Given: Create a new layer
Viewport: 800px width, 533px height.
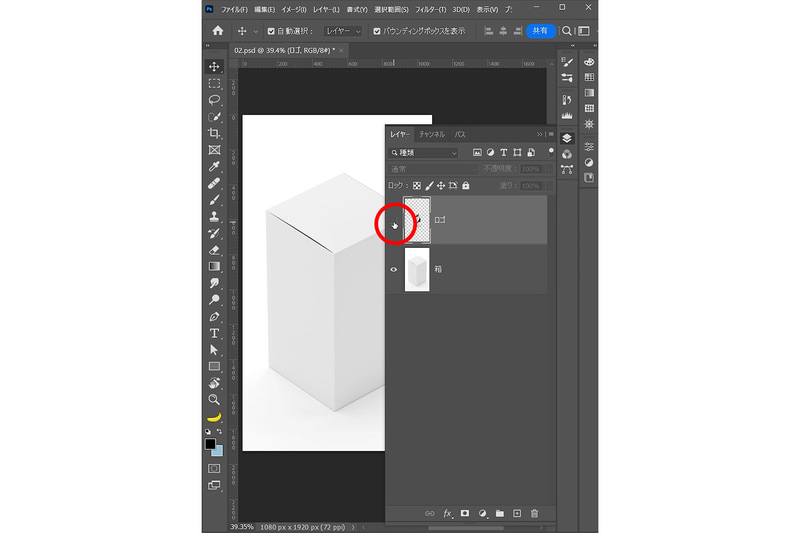Looking at the screenshot, I should pos(517,514).
